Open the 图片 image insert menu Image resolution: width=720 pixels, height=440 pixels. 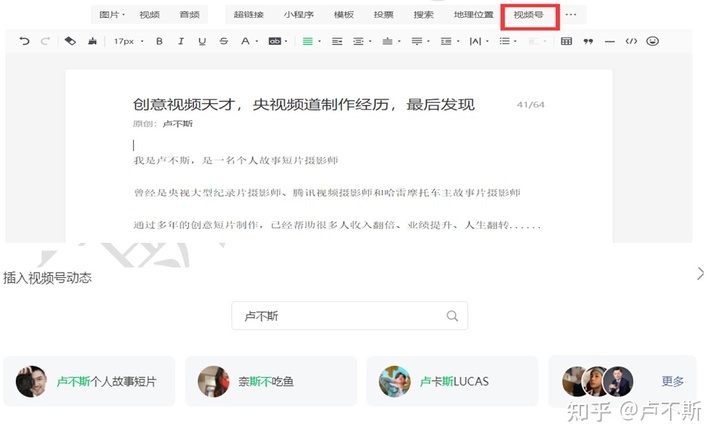[x=112, y=15]
